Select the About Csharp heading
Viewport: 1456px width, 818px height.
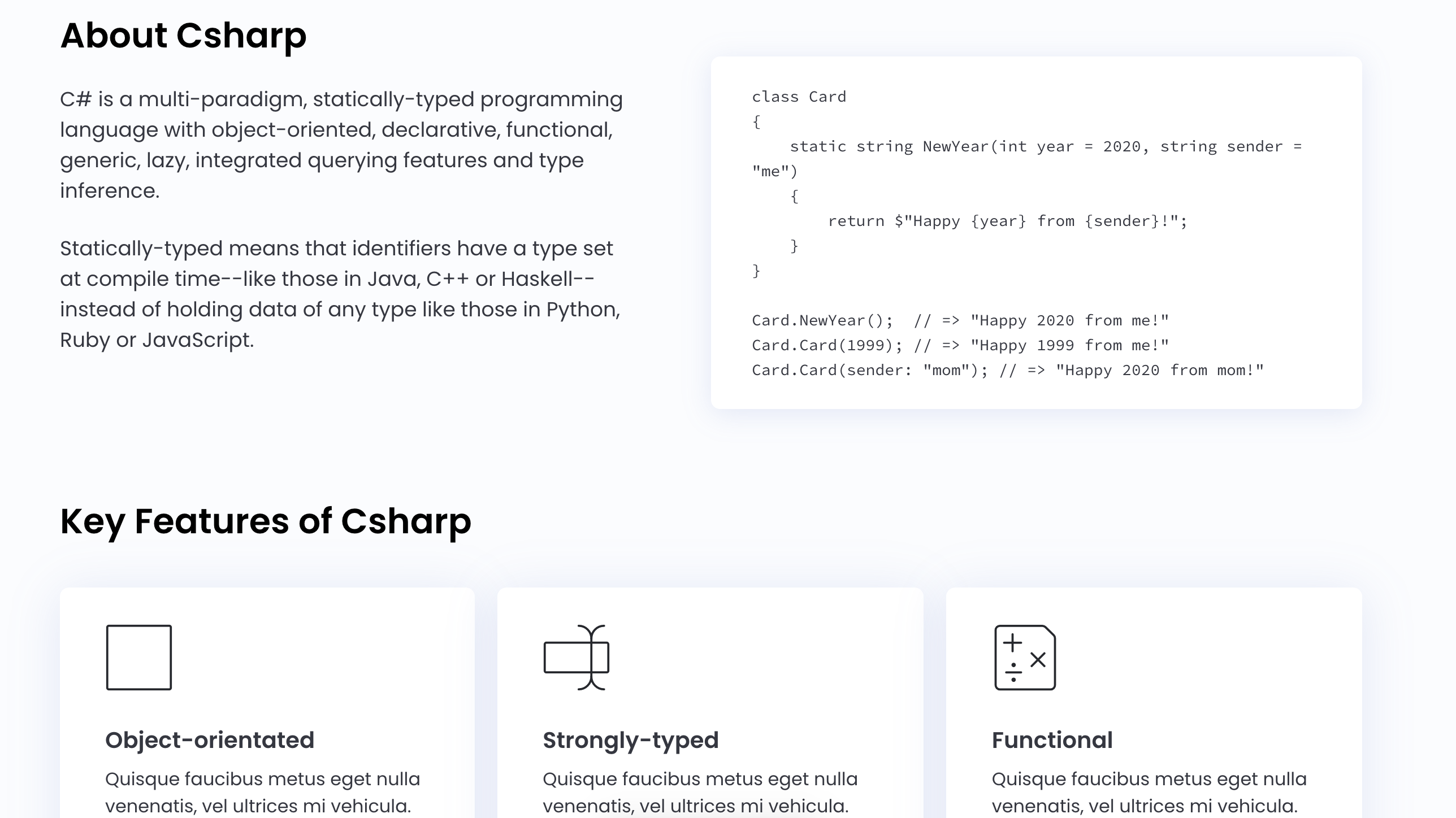tap(183, 36)
